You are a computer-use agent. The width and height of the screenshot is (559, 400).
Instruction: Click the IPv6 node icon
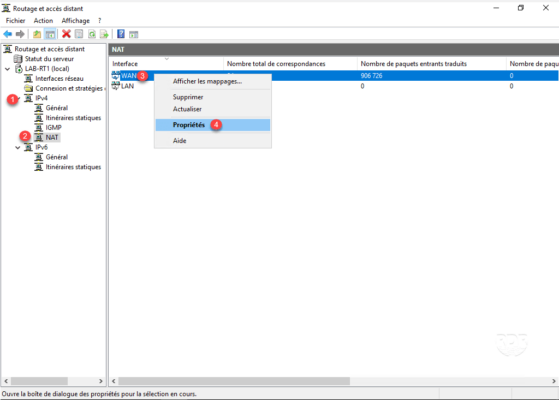(29, 147)
